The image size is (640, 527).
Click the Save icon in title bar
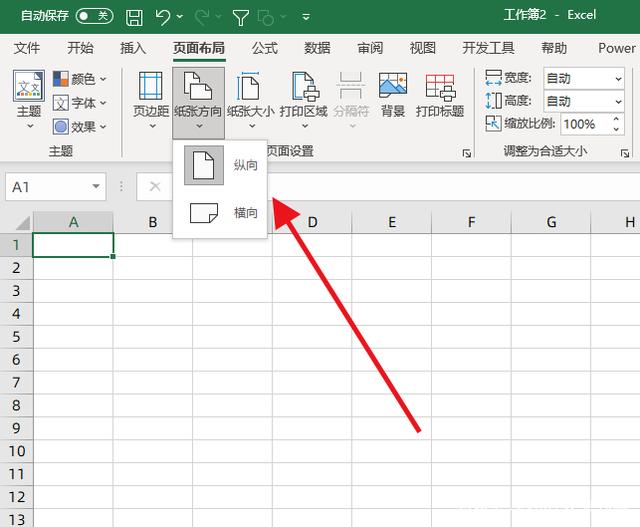pyautogui.click(x=135, y=16)
